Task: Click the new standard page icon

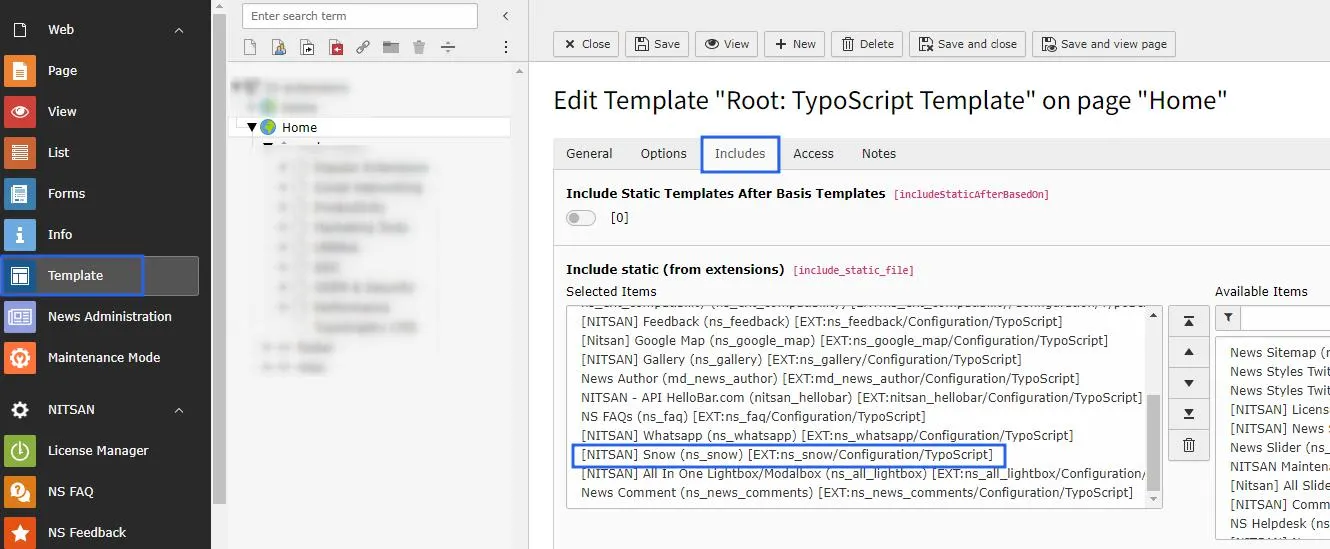Action: [x=250, y=47]
